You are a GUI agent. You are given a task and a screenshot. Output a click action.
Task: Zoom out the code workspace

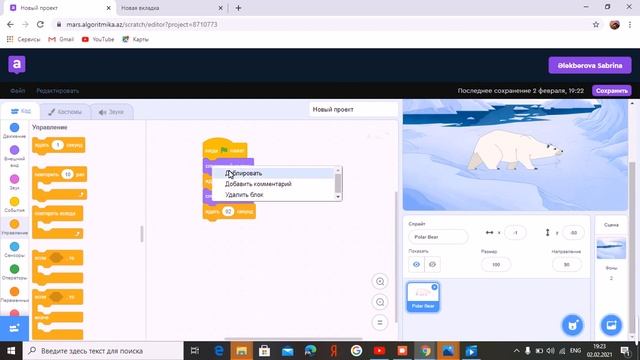pyautogui.click(x=380, y=302)
